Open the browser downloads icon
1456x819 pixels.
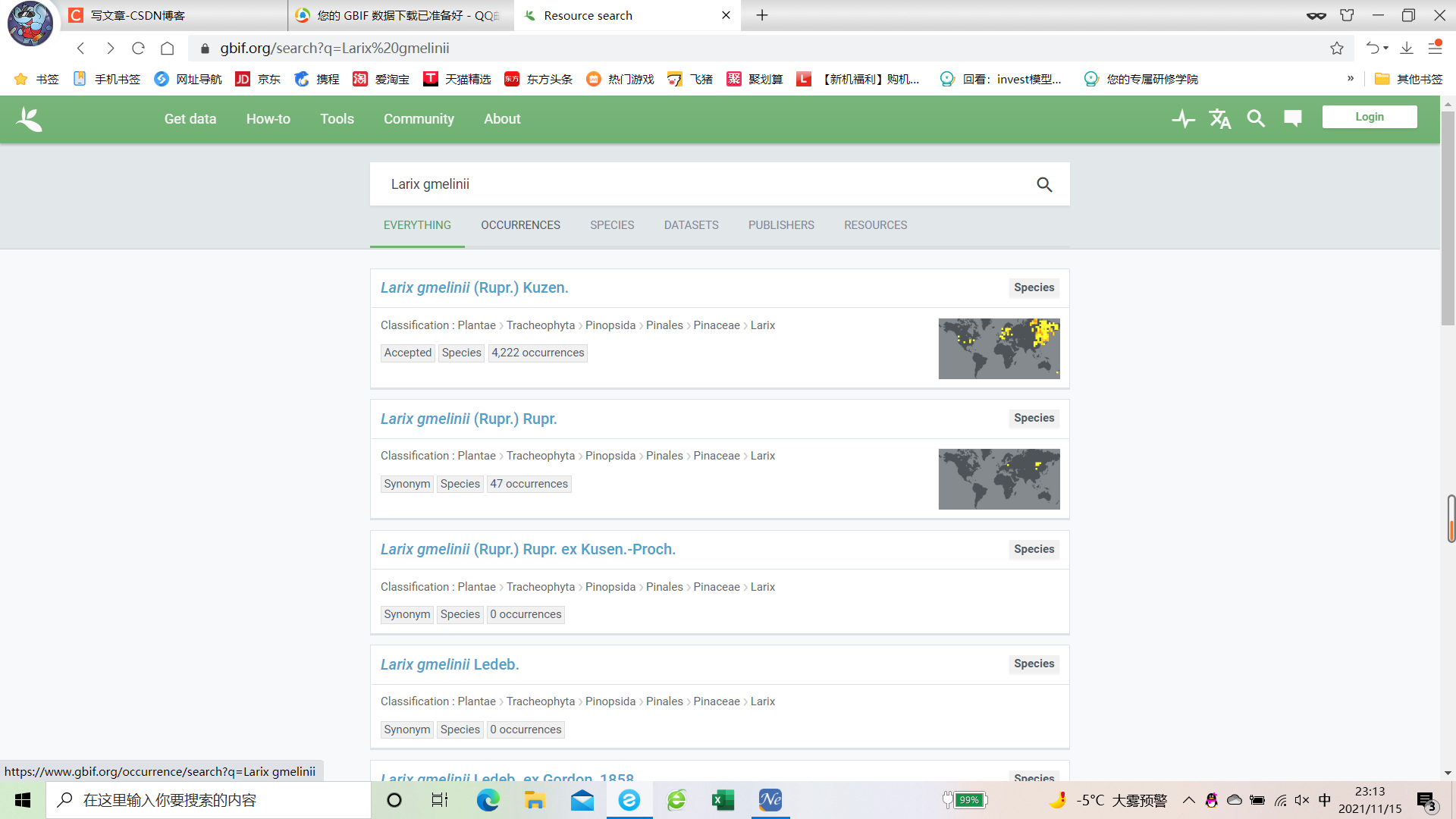(x=1407, y=49)
